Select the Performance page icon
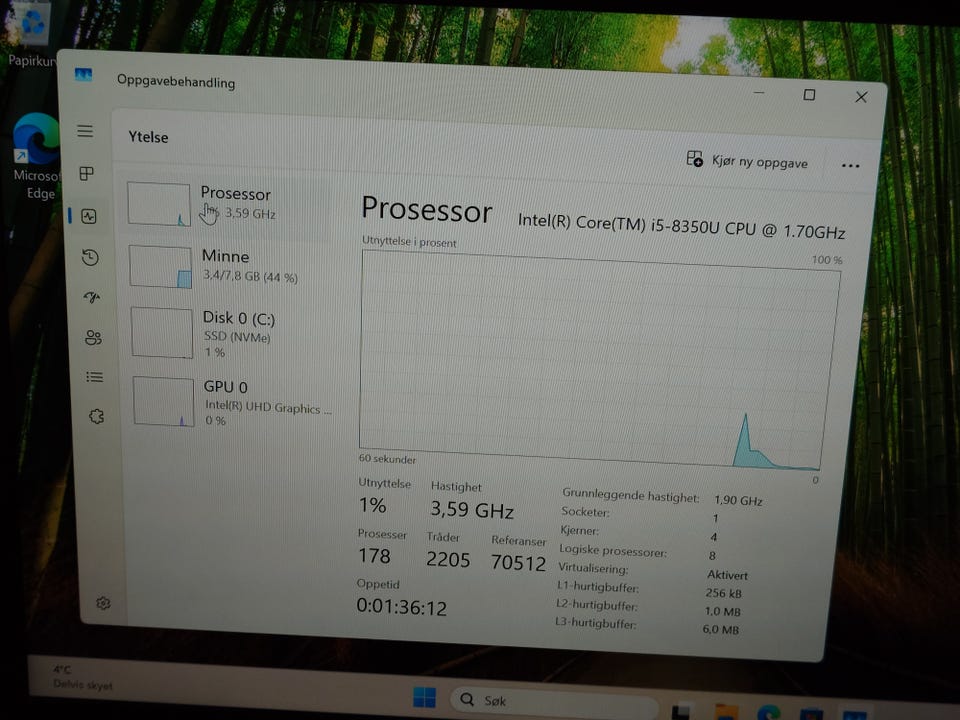 [89, 216]
